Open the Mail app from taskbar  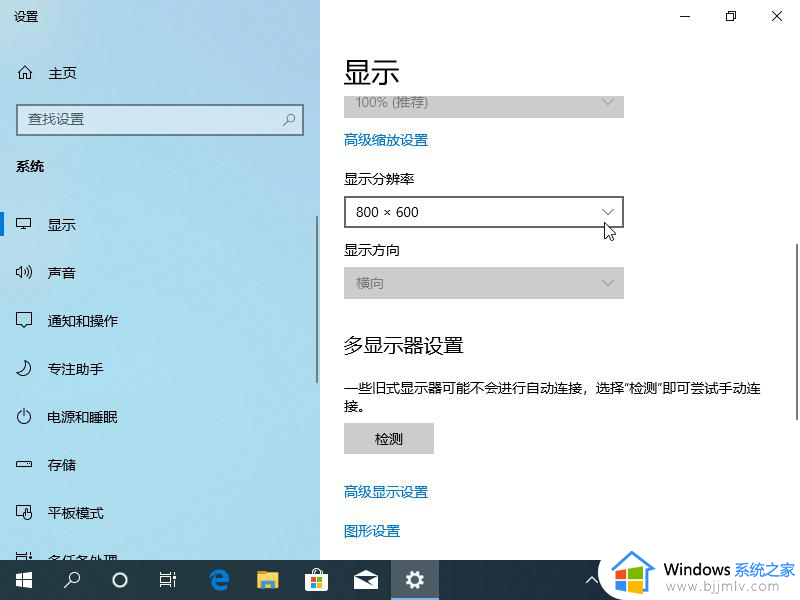click(x=366, y=580)
